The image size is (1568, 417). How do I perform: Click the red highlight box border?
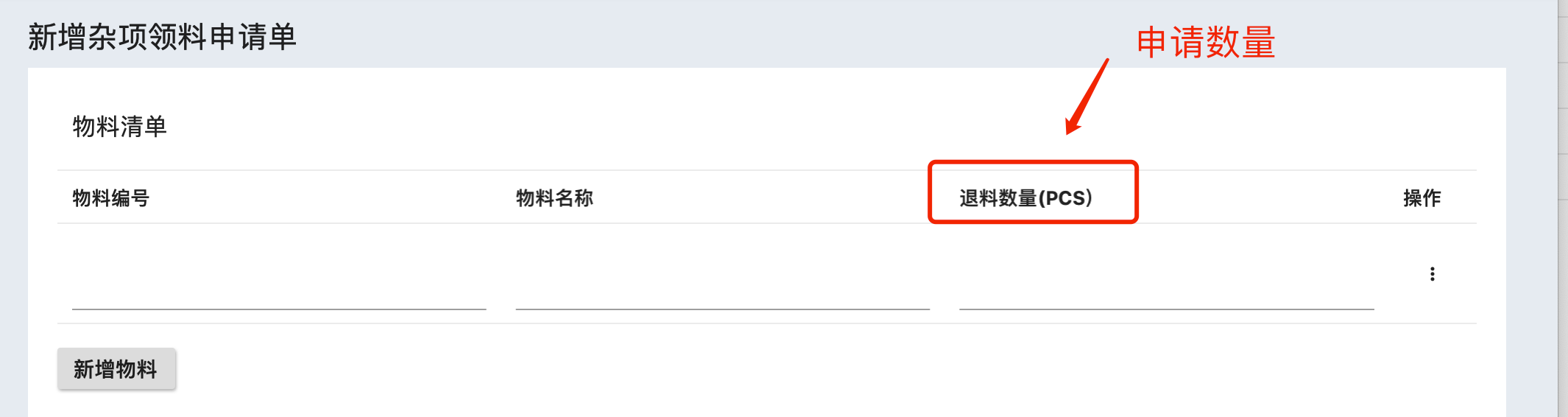pos(1033,162)
